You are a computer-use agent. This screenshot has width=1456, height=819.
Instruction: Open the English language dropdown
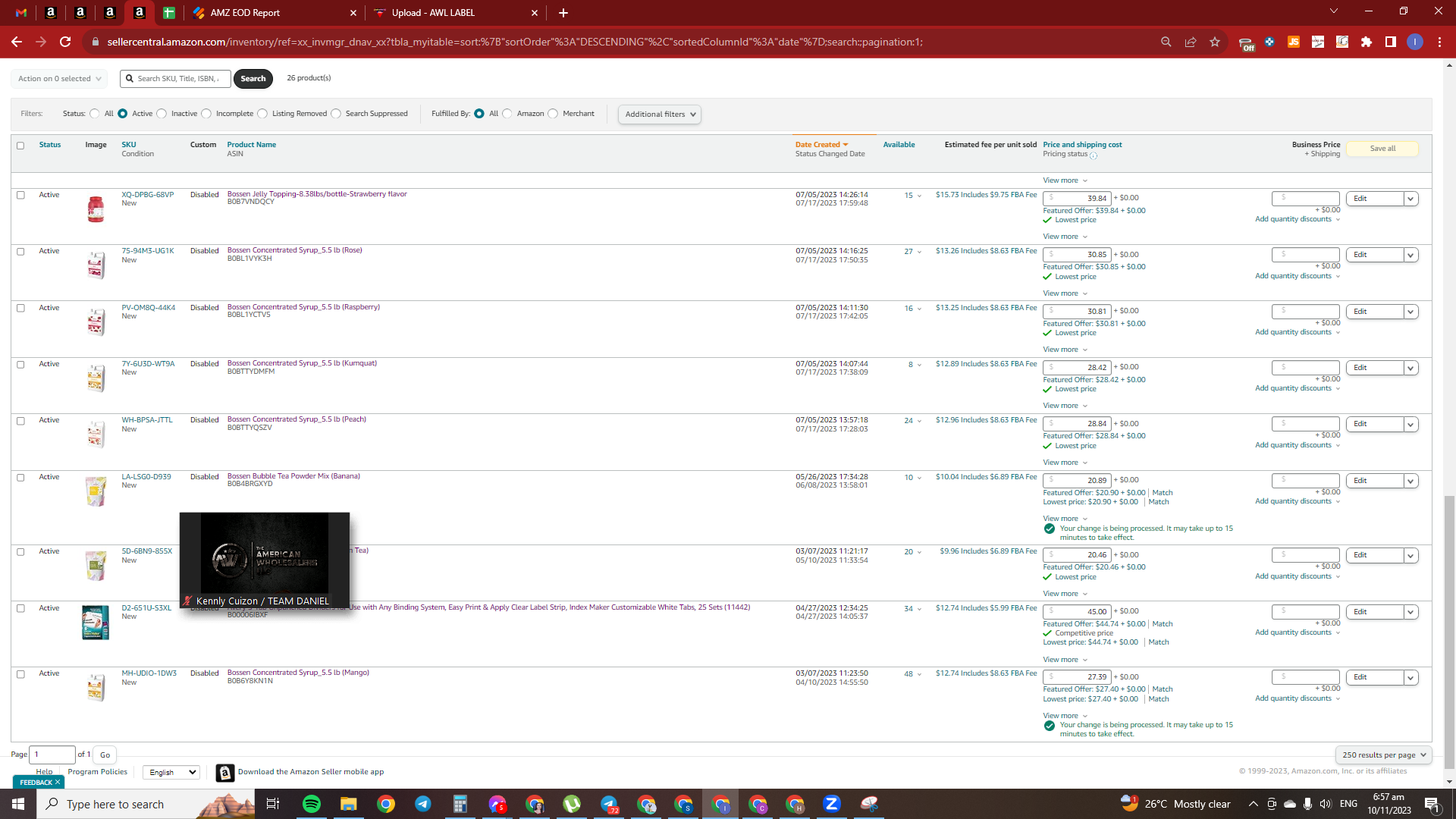(171, 772)
